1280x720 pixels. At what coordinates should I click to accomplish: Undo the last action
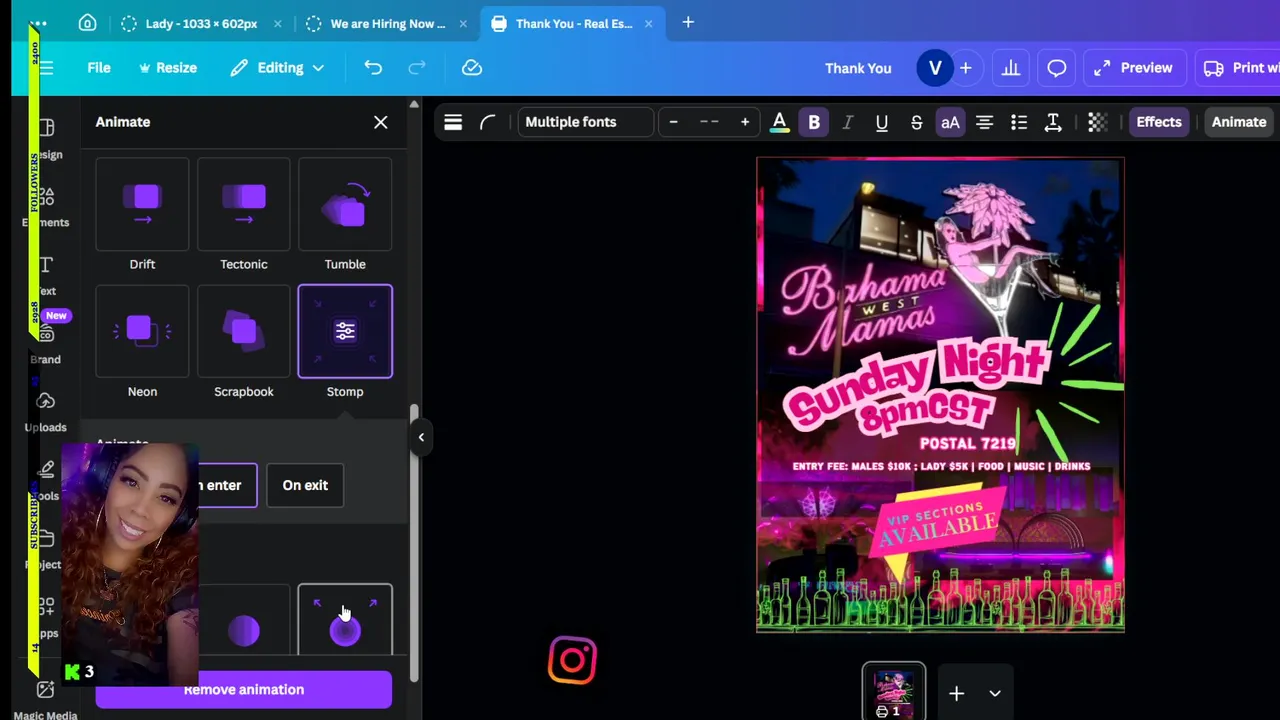(373, 68)
